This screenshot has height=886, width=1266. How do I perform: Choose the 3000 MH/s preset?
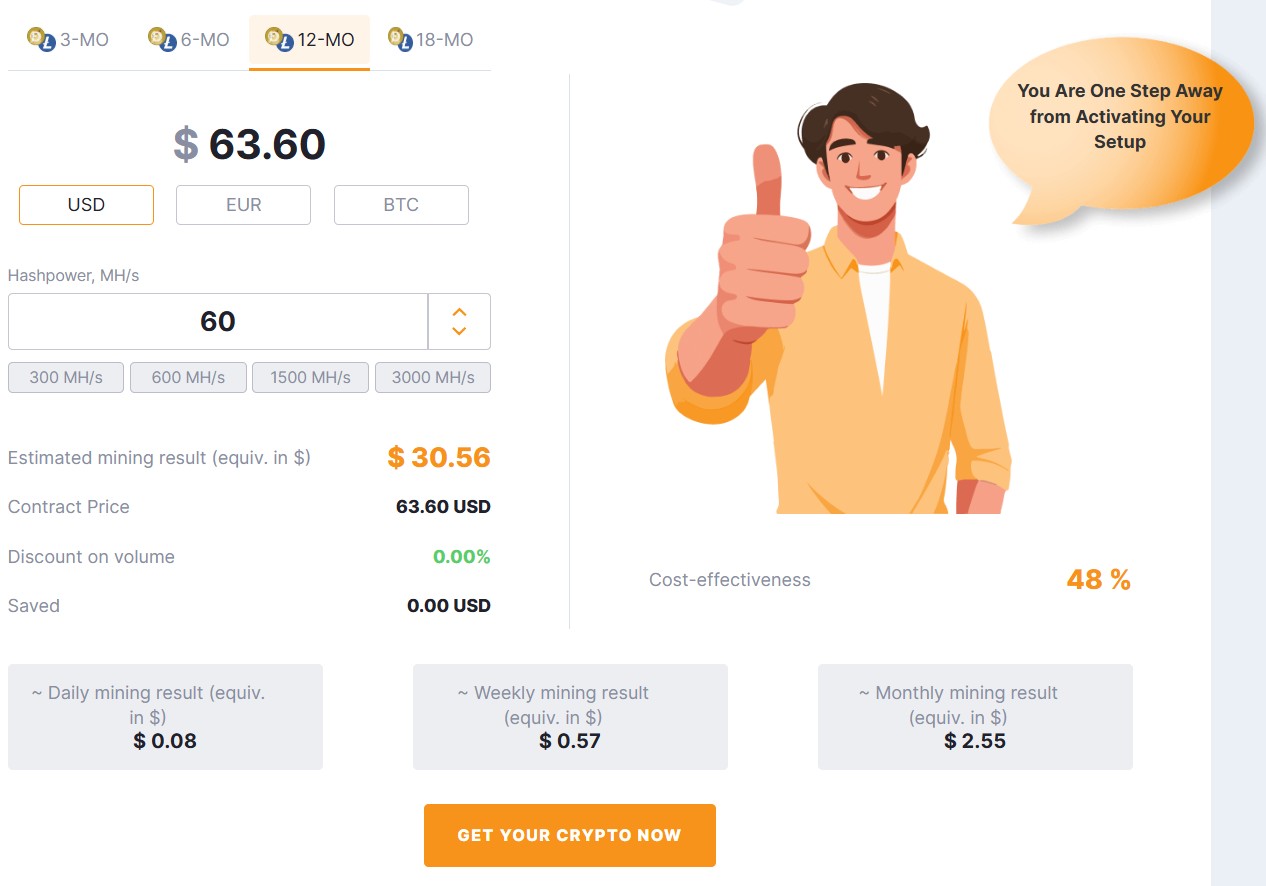pos(433,378)
